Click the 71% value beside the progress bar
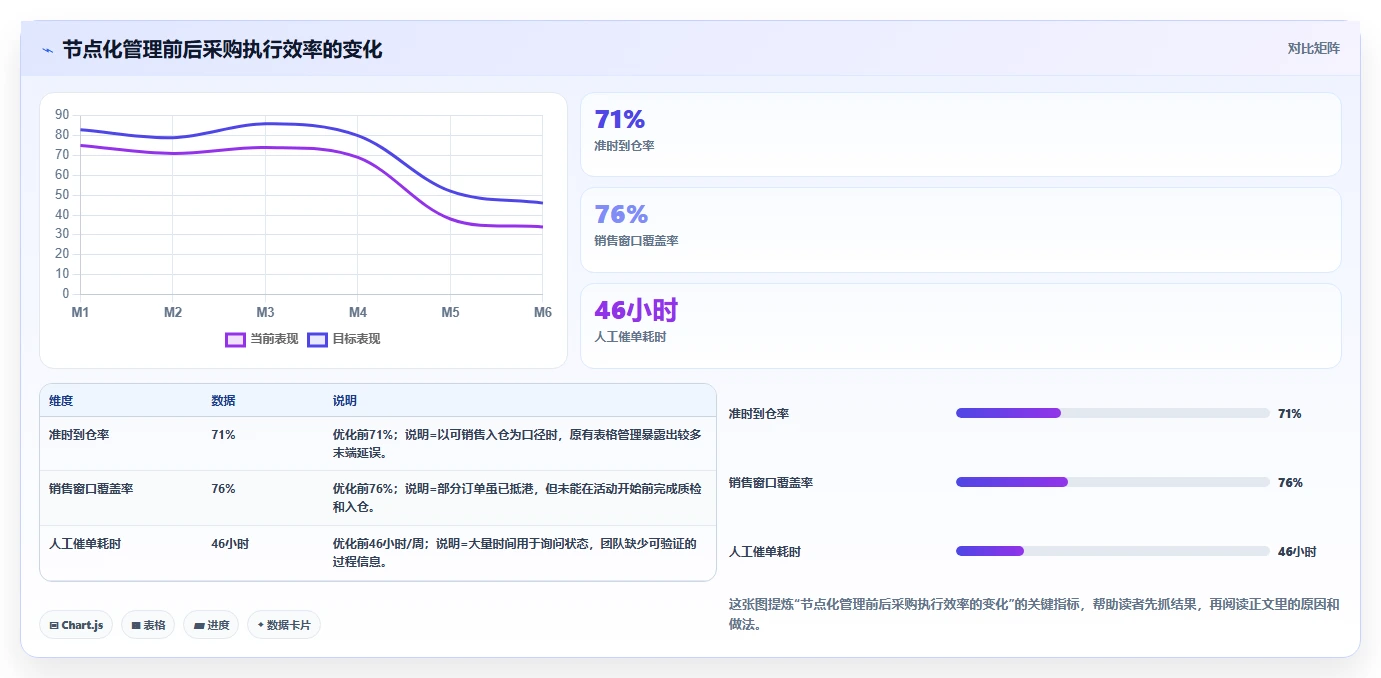 click(x=1290, y=413)
